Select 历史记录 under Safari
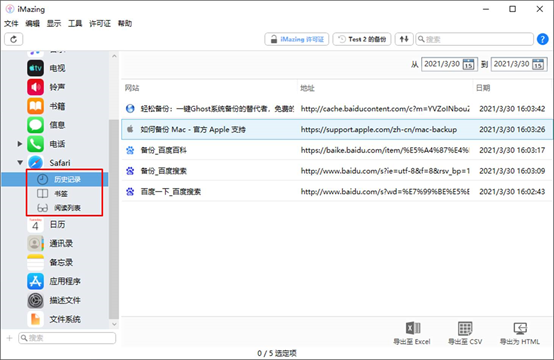554x360 pixels. (55, 179)
